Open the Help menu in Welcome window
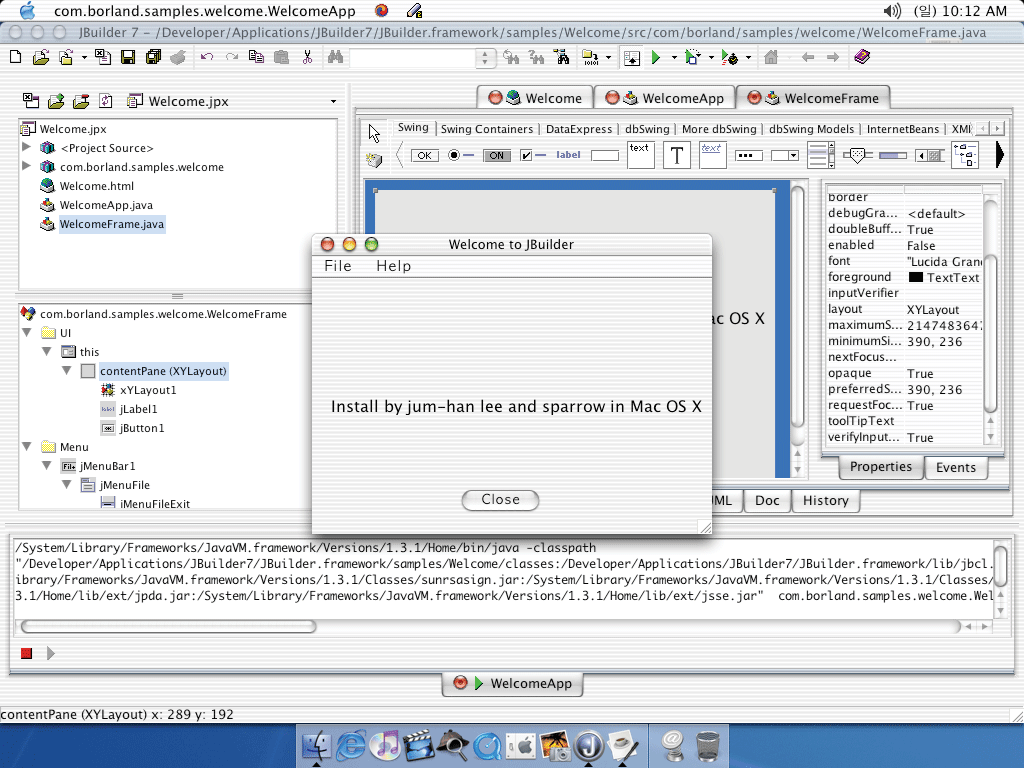The height and width of the screenshot is (768, 1024). [x=393, y=266]
